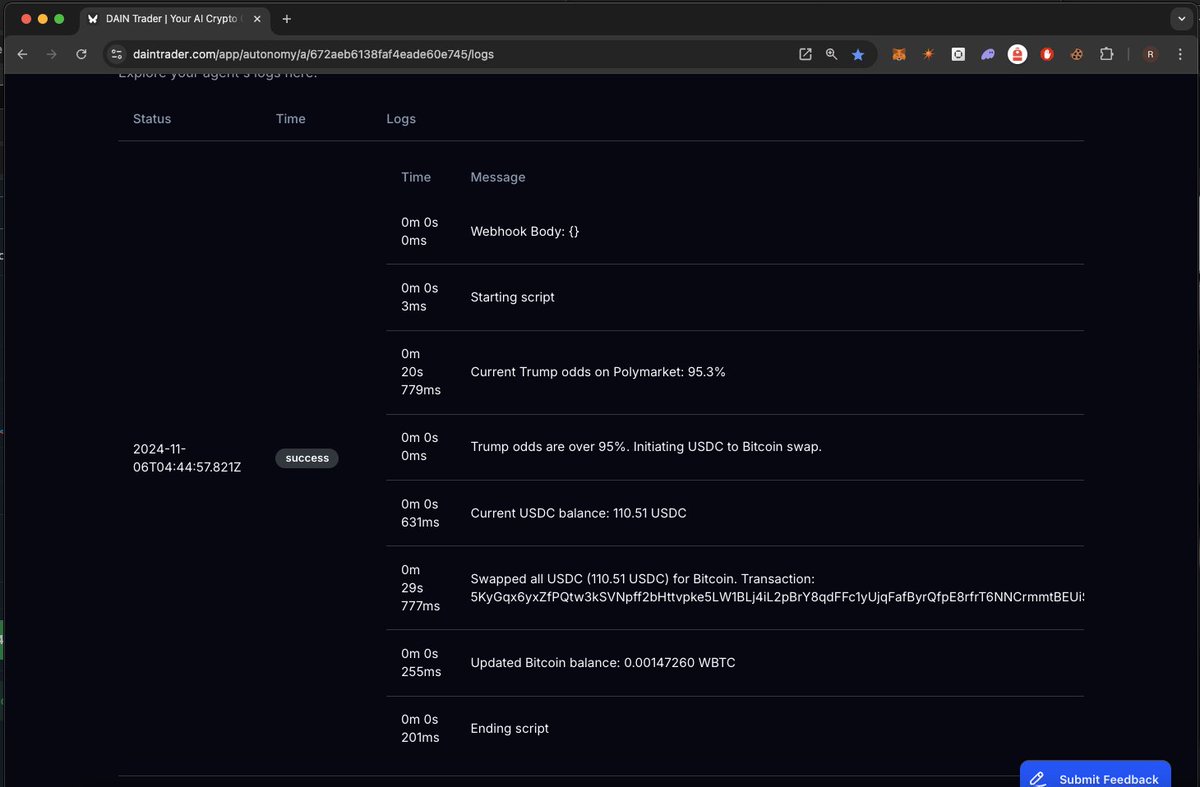Image resolution: width=1200 pixels, height=787 pixels.
Task: Click 'Current USDC balance: 110.51 USDC' message
Action: point(578,513)
